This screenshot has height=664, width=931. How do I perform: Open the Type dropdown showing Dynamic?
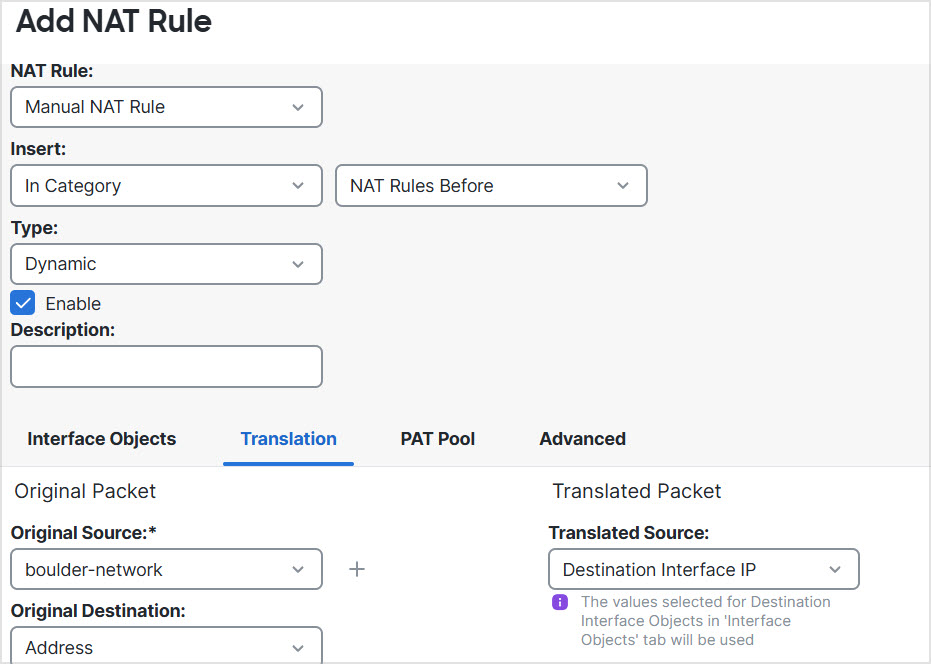(166, 264)
